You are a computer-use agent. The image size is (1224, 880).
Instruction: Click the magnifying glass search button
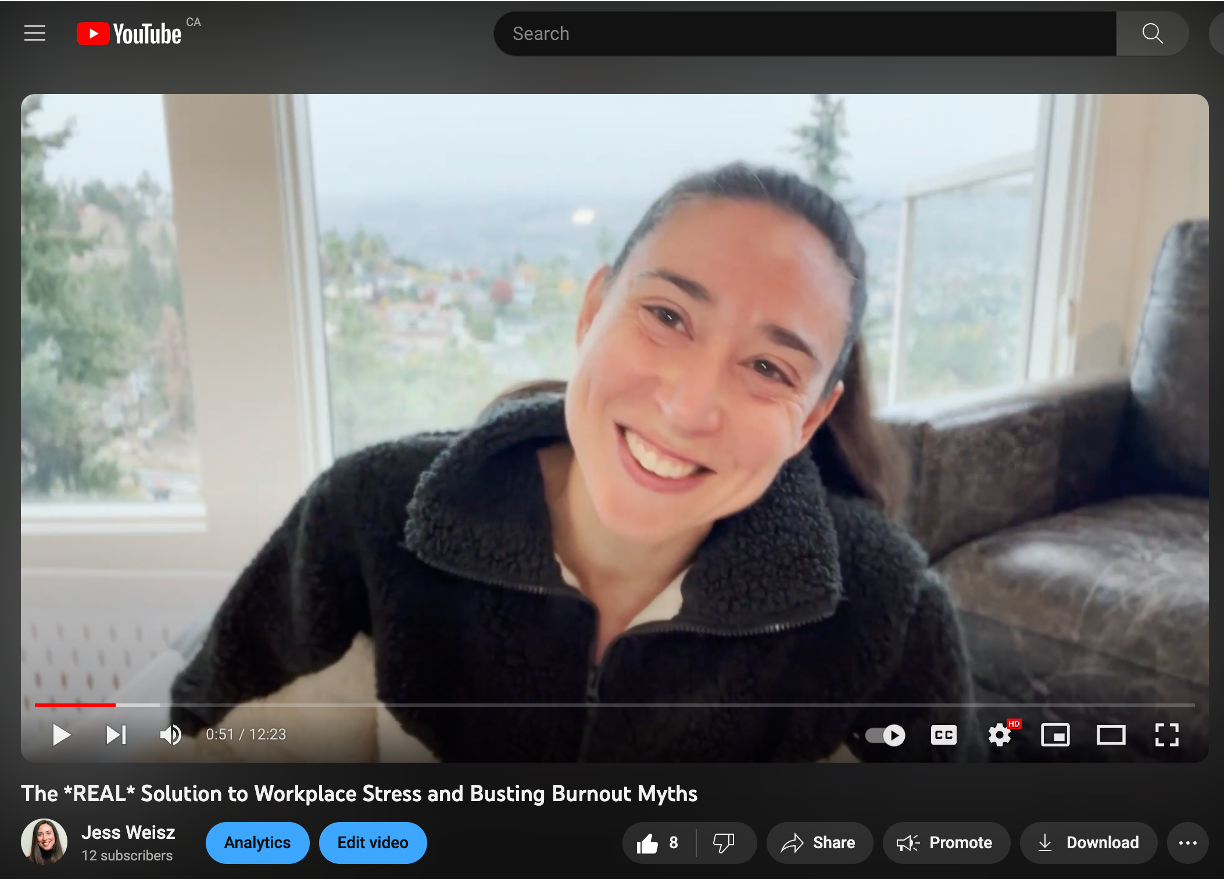tap(1152, 34)
